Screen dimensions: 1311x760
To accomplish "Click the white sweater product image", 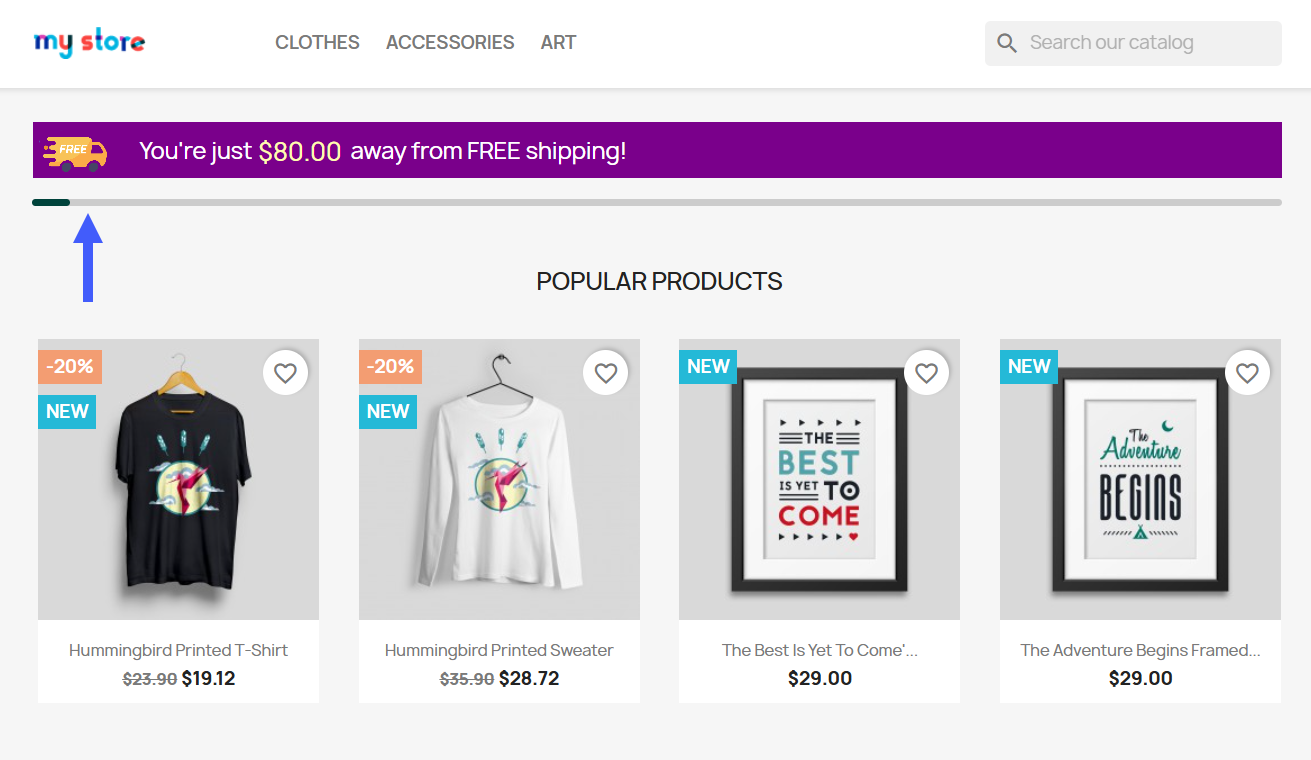I will 499,479.
